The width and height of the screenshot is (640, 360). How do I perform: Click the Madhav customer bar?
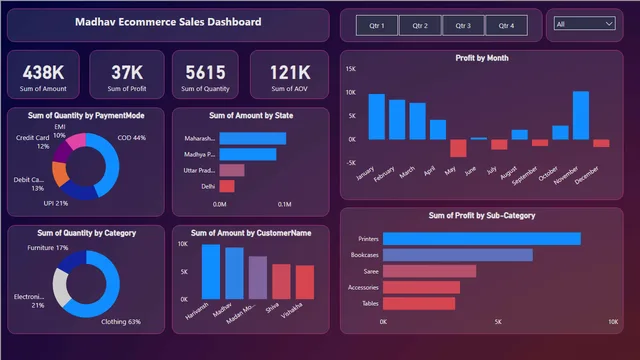click(234, 273)
